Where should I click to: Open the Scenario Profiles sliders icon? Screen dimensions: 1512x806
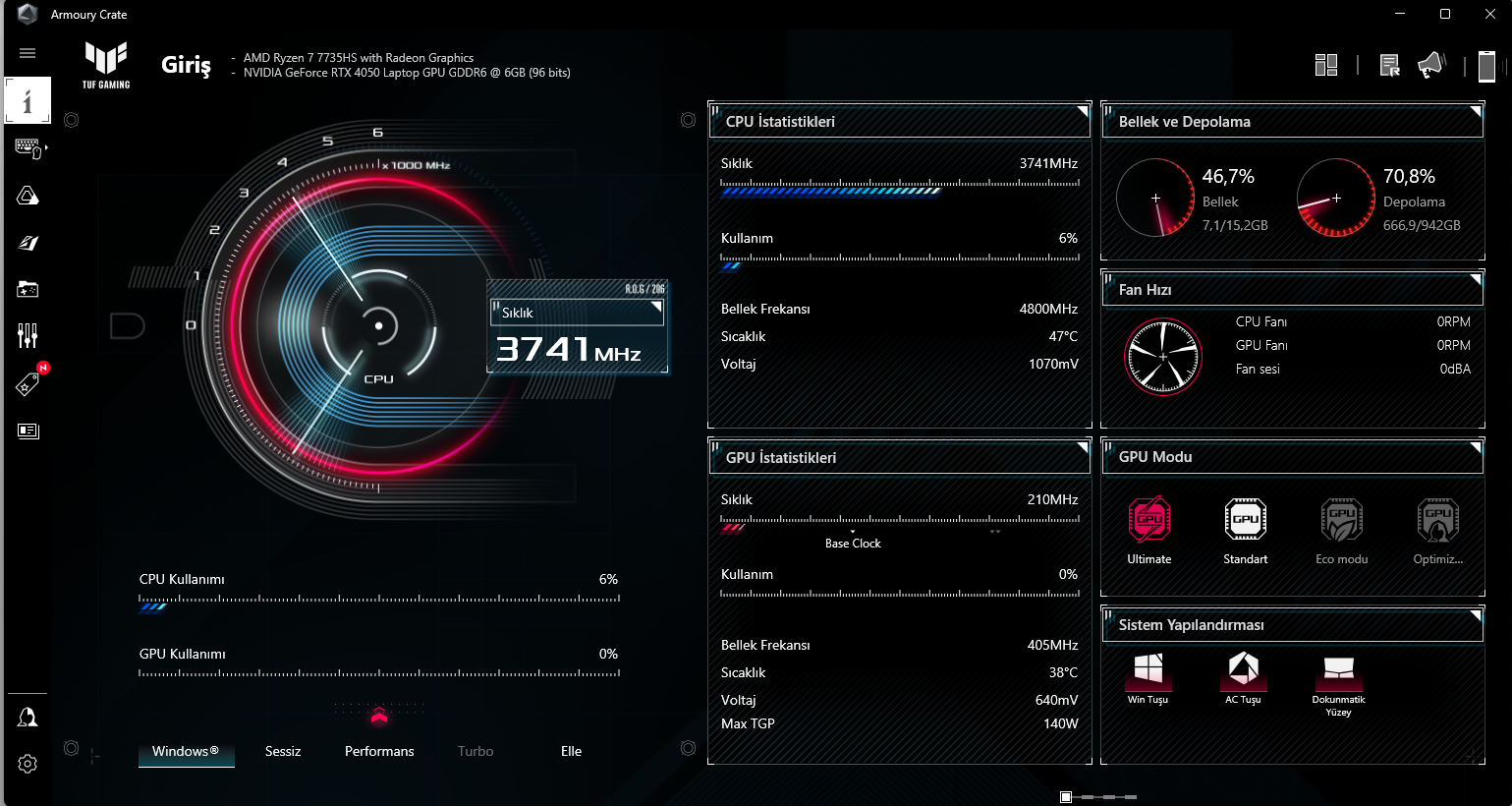(28, 336)
